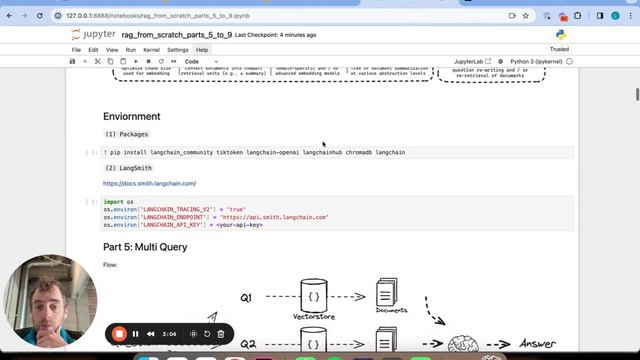
Task: Delete the recording with the trash icon
Action: tap(221, 334)
